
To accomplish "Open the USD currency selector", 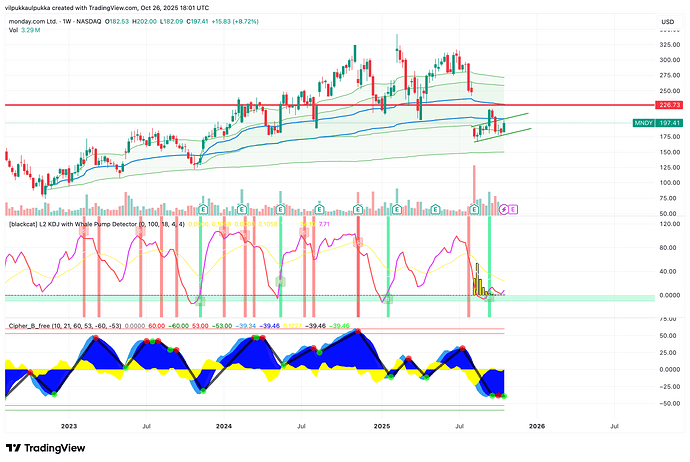I will [668, 22].
